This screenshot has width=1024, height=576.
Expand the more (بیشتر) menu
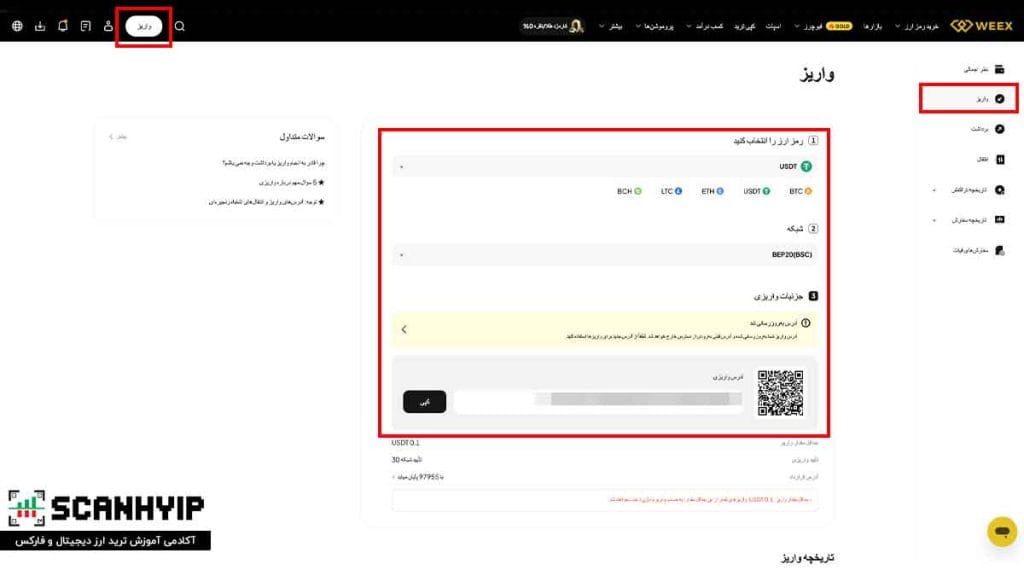click(x=611, y=27)
